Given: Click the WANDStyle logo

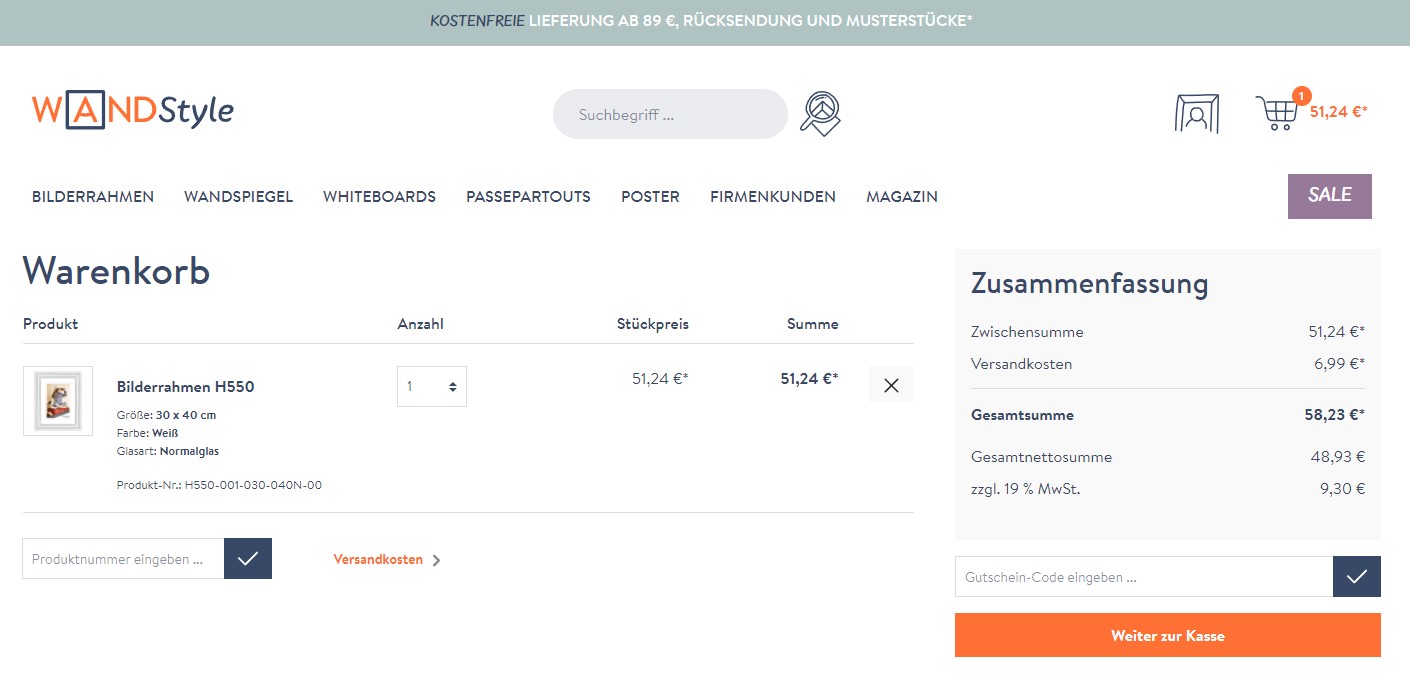Looking at the screenshot, I should click(133, 110).
